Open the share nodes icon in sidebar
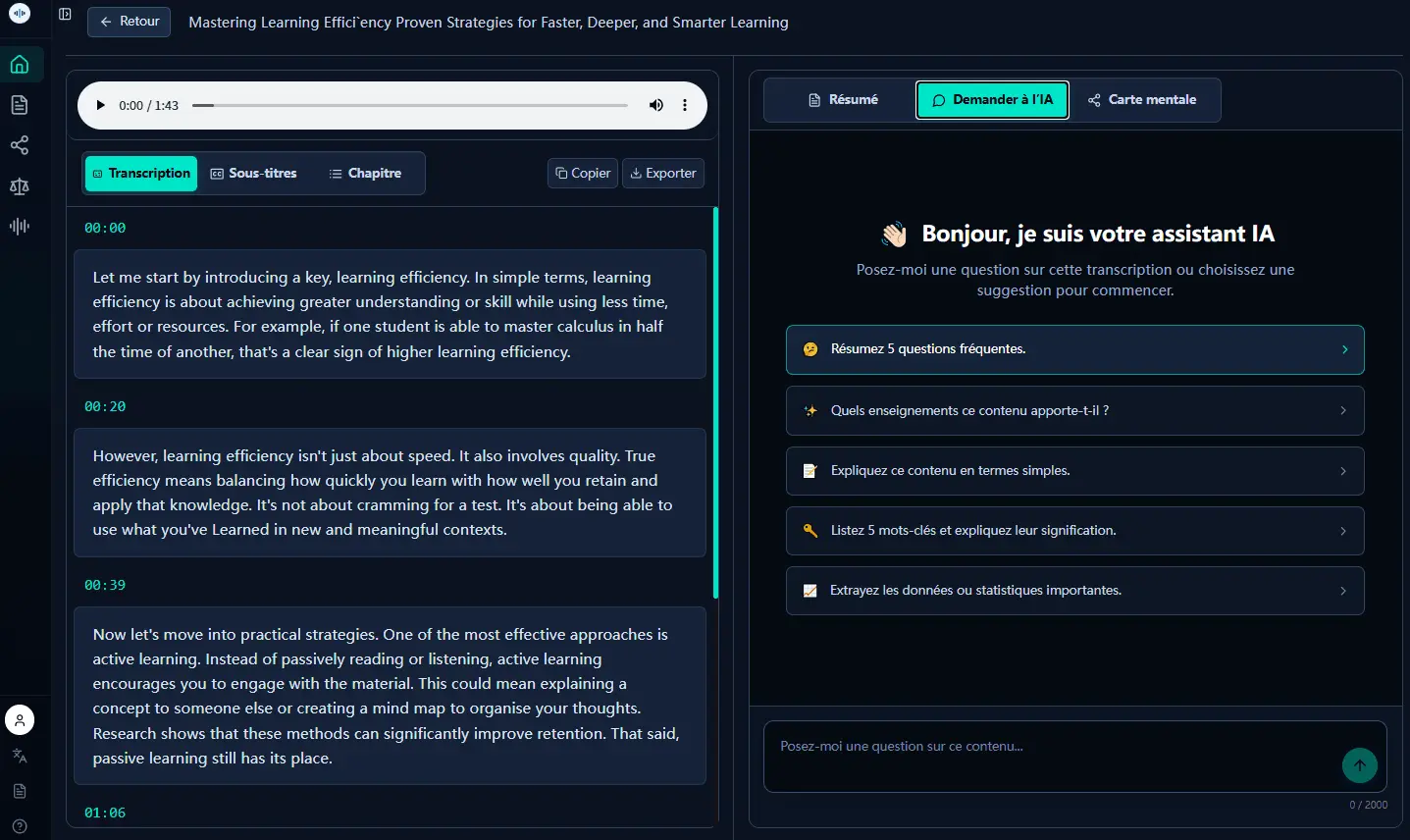This screenshot has height=840, width=1410. [x=20, y=145]
